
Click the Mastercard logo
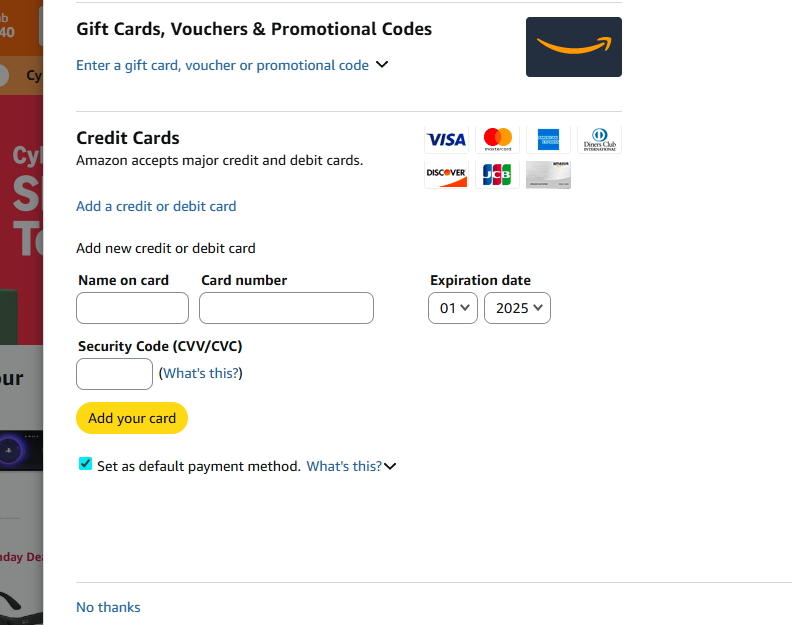497,140
